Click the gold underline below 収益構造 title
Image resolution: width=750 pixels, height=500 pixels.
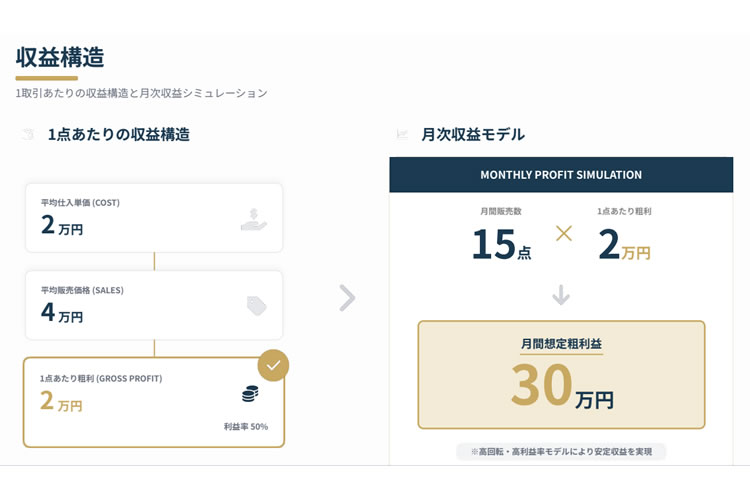pyautogui.click(x=46, y=78)
